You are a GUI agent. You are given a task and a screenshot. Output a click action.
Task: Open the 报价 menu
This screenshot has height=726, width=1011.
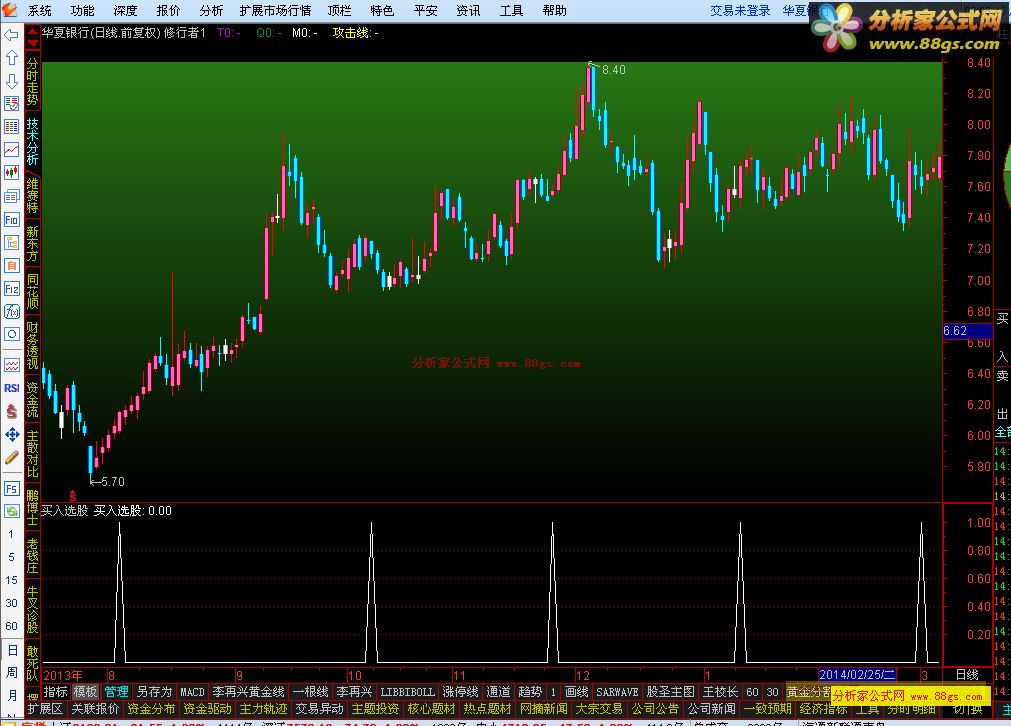168,10
